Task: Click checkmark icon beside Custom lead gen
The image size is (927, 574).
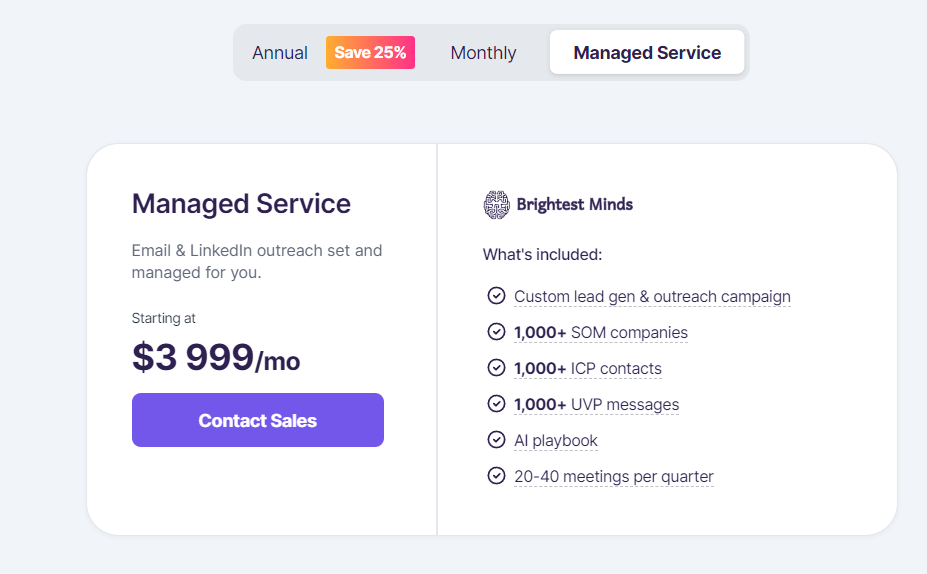Action: 496,296
